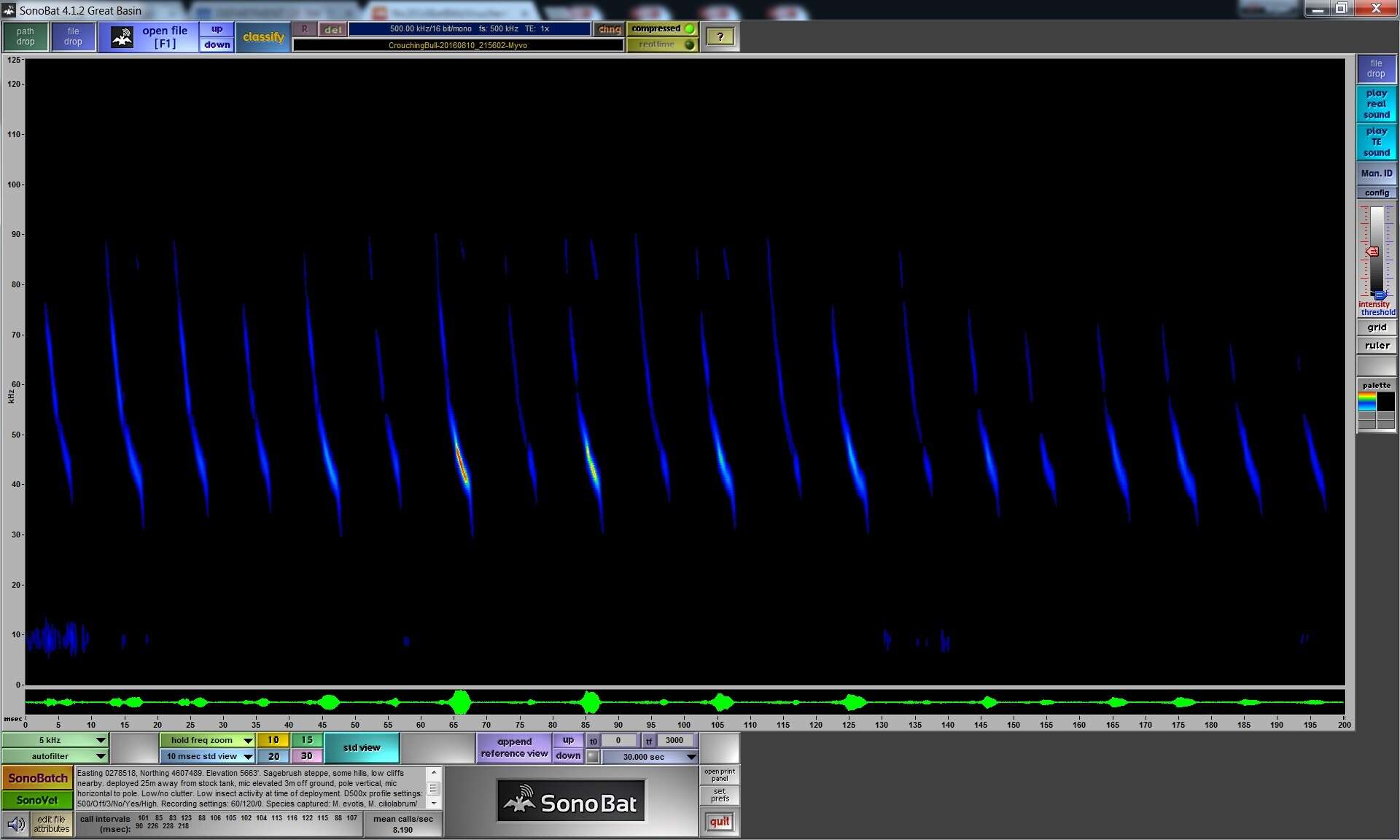Screen dimensions: 1400x840
Task: Click the chng button
Action: pyautogui.click(x=610, y=29)
